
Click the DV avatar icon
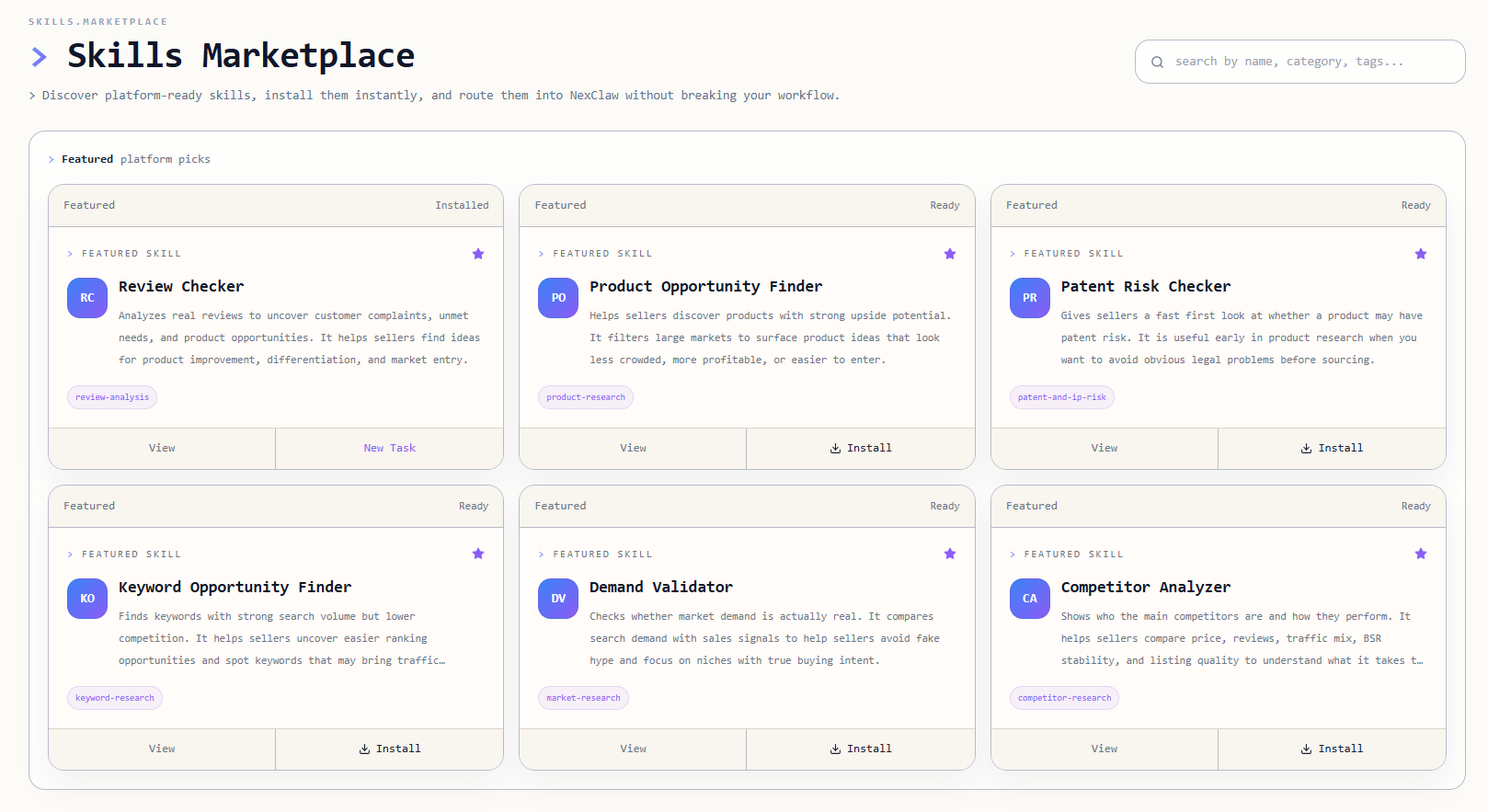click(x=558, y=599)
